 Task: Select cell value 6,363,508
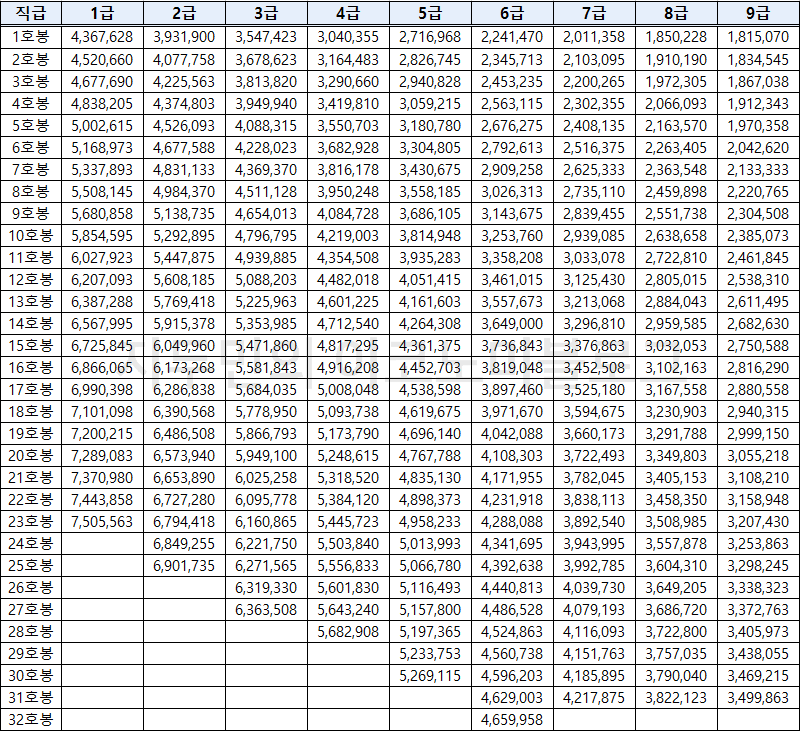click(x=266, y=610)
